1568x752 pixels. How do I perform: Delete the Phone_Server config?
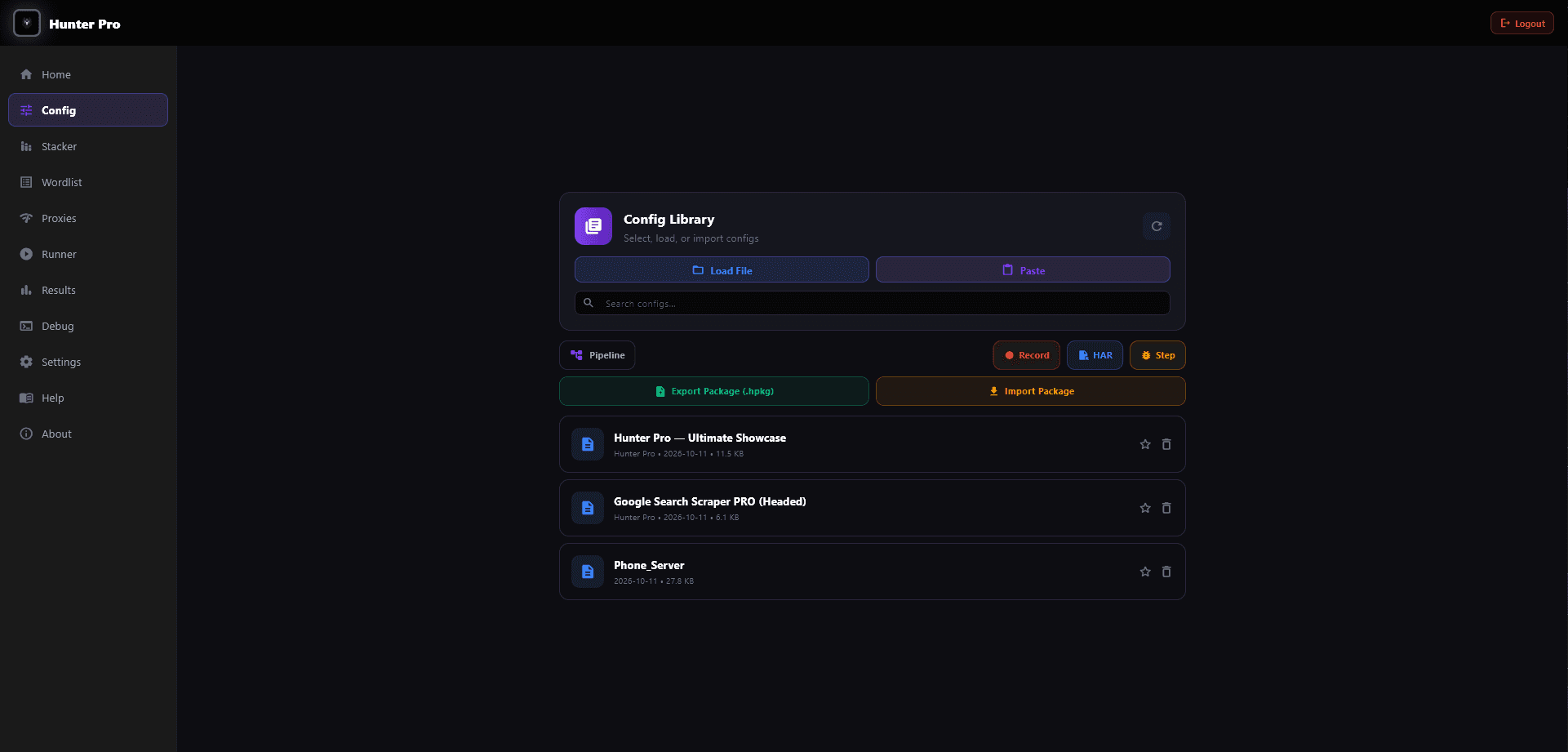1166,572
